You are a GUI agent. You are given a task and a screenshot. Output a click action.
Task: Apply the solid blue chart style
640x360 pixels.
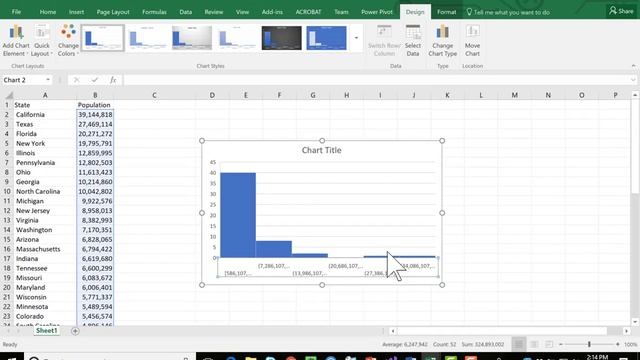pos(326,38)
